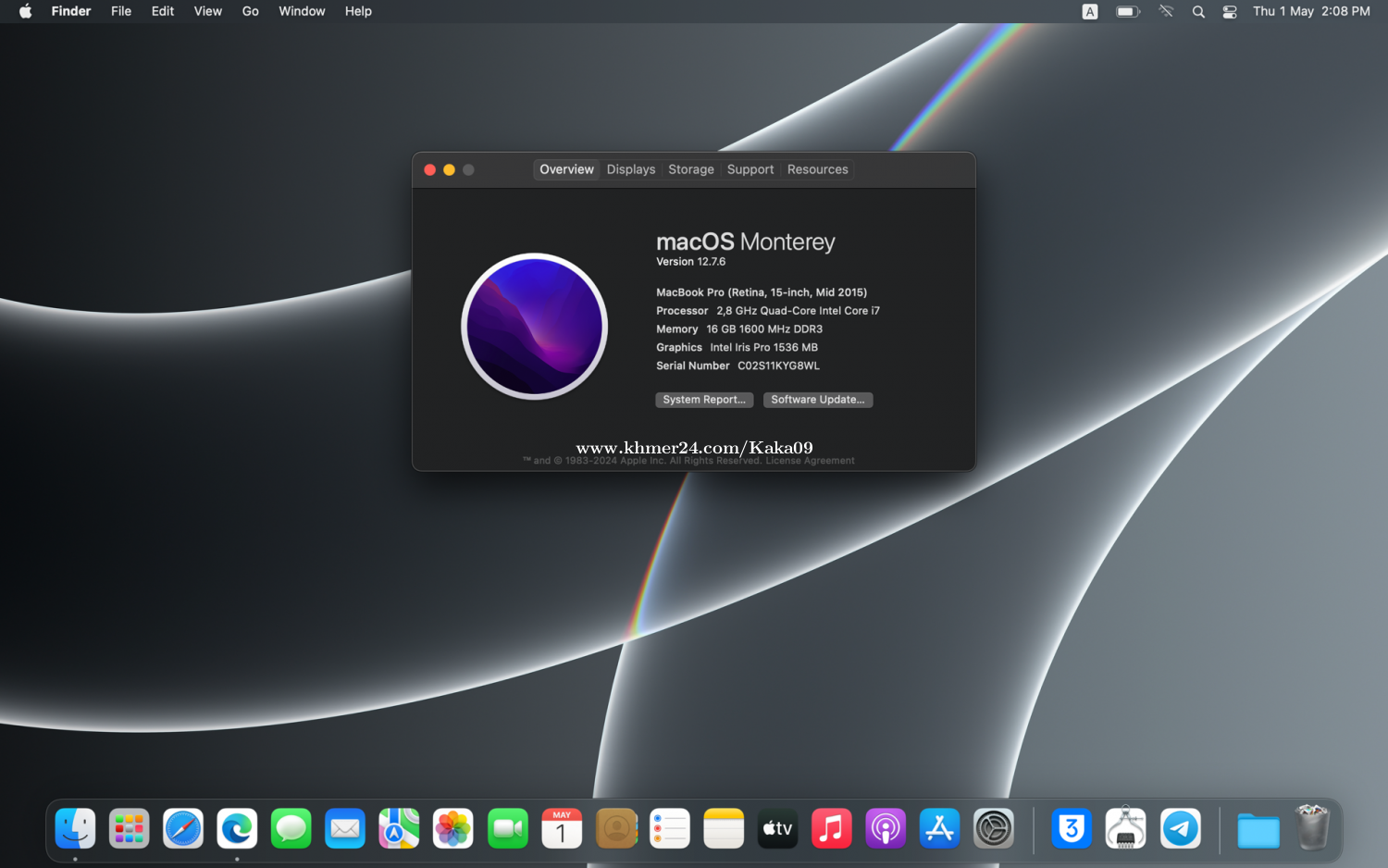Open Reminders in the Dock

pos(670,829)
